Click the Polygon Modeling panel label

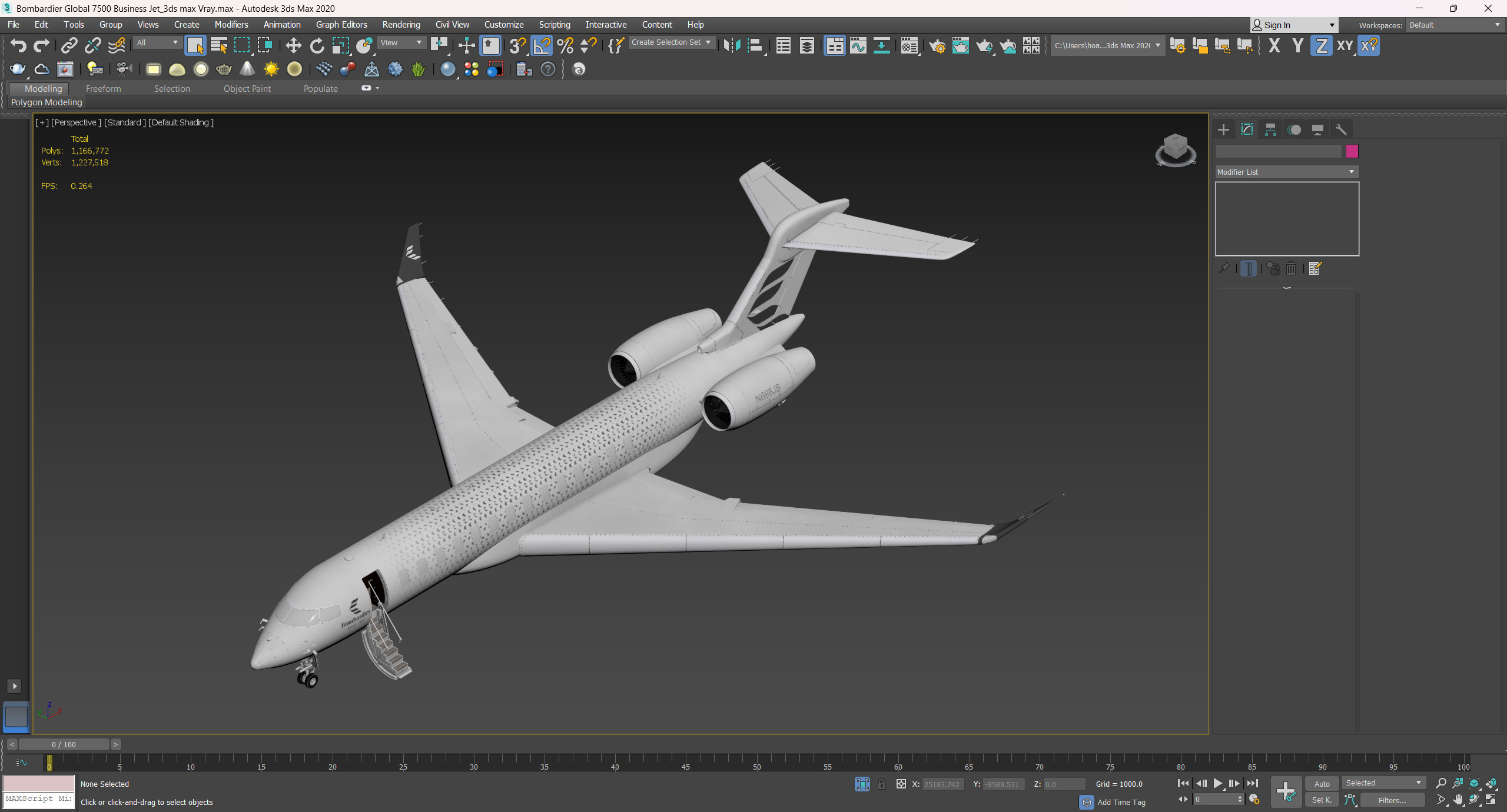coord(47,102)
